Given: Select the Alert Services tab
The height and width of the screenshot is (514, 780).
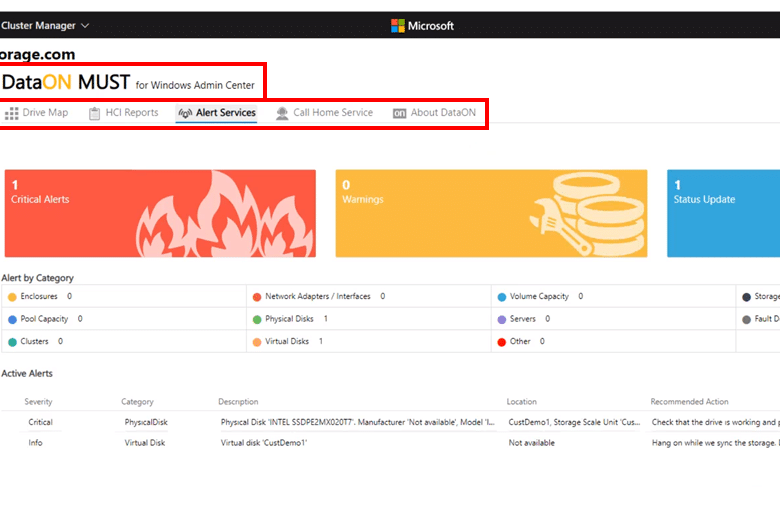Looking at the screenshot, I should click(x=217, y=113).
